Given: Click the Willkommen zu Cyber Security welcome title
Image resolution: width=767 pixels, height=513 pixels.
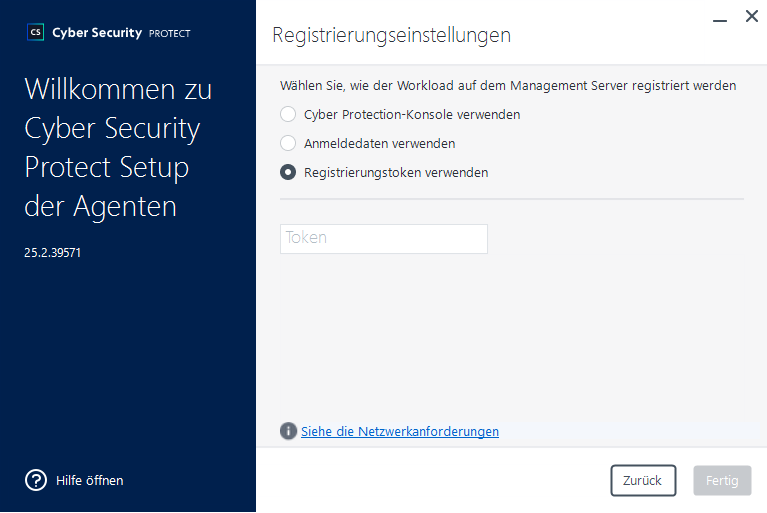Looking at the screenshot, I should [x=118, y=147].
